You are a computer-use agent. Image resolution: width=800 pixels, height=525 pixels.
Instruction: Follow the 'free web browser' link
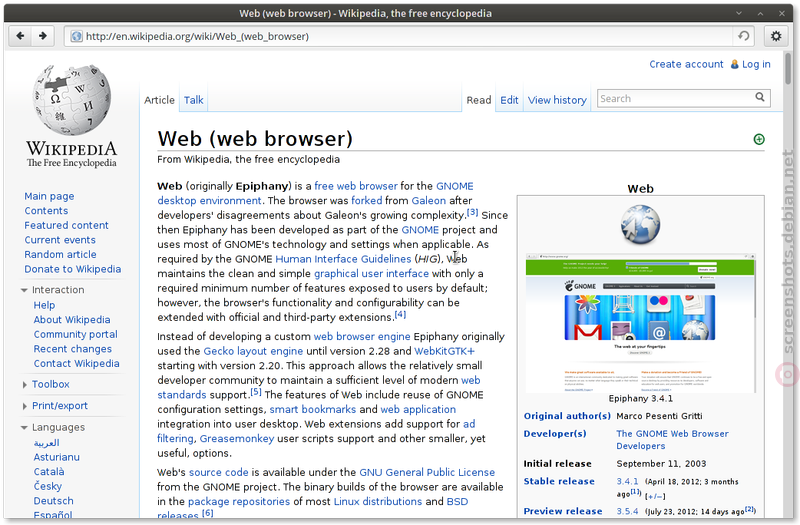point(356,186)
